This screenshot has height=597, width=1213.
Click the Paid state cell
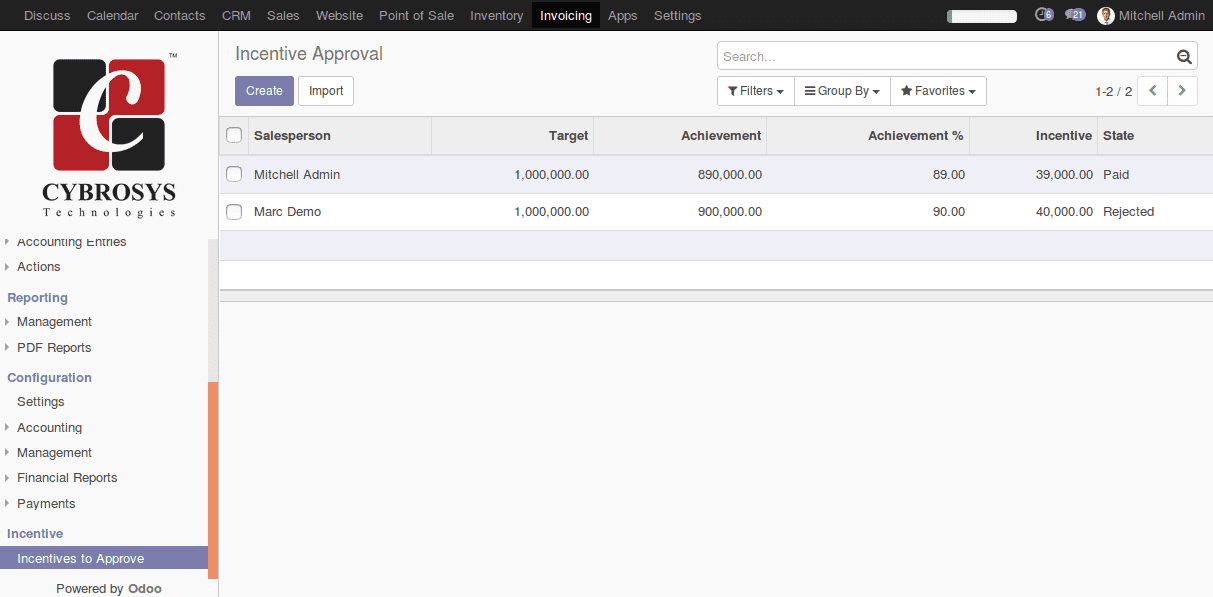coord(1116,175)
